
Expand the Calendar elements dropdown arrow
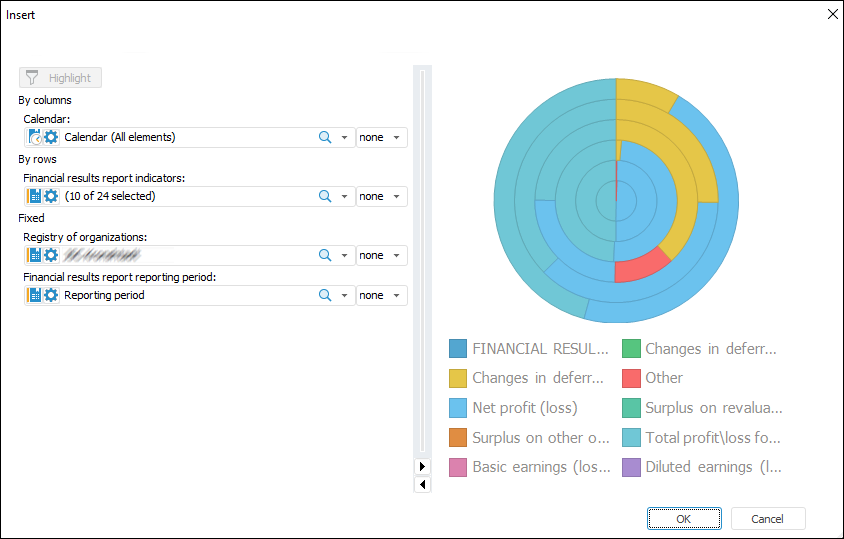pos(344,137)
